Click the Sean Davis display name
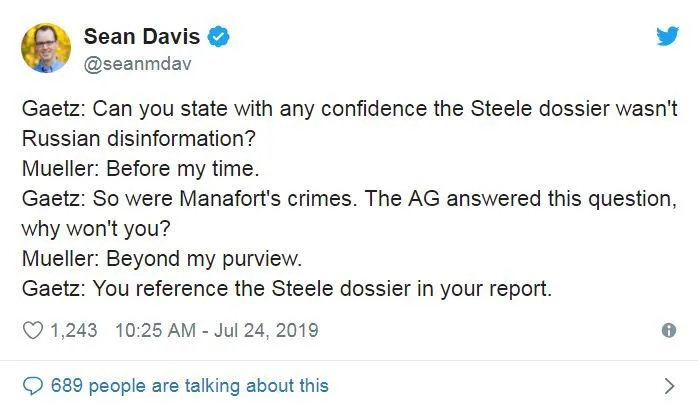Image resolution: width=698 pixels, height=407 pixels. (142, 37)
